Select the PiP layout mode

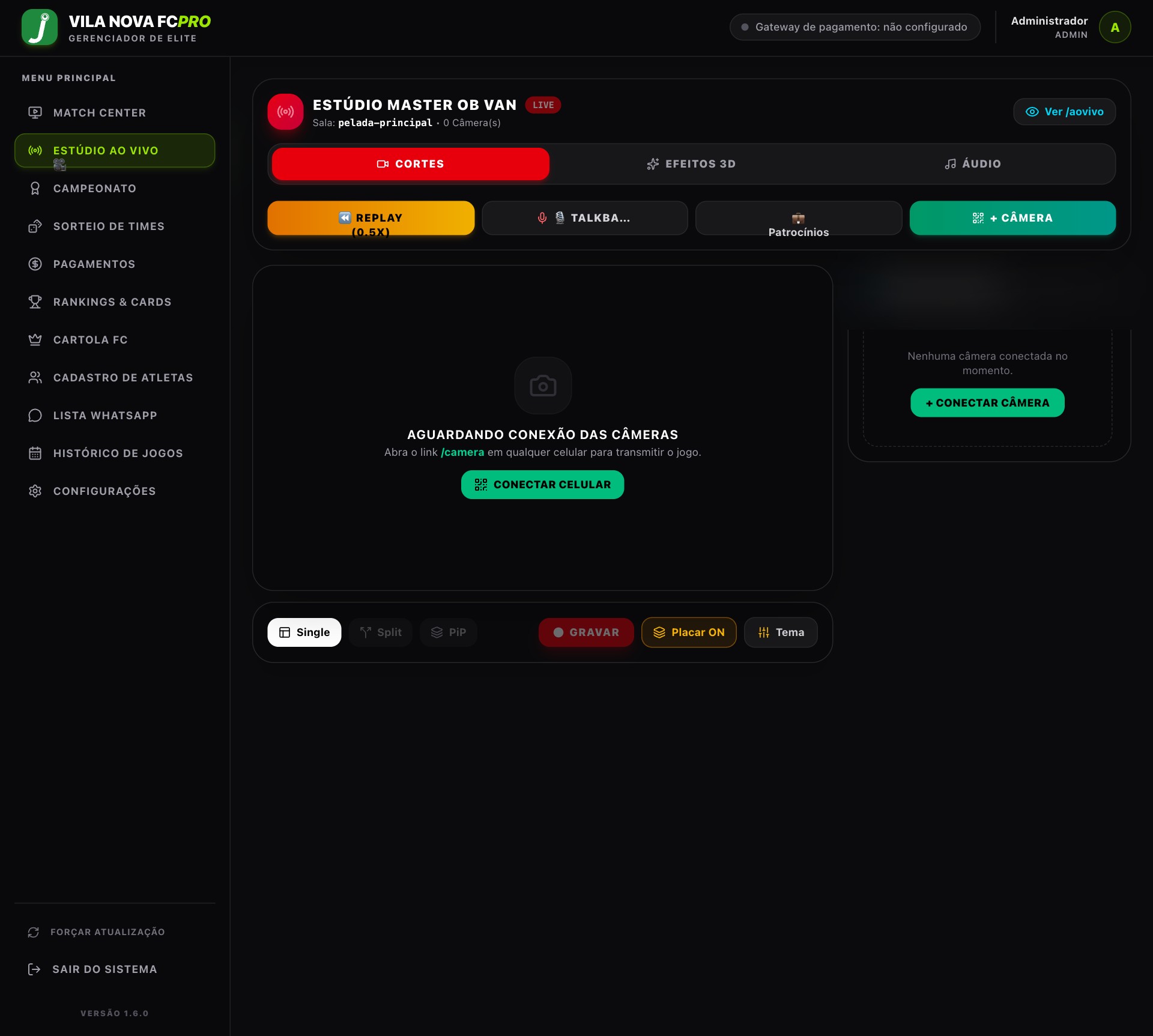448,632
